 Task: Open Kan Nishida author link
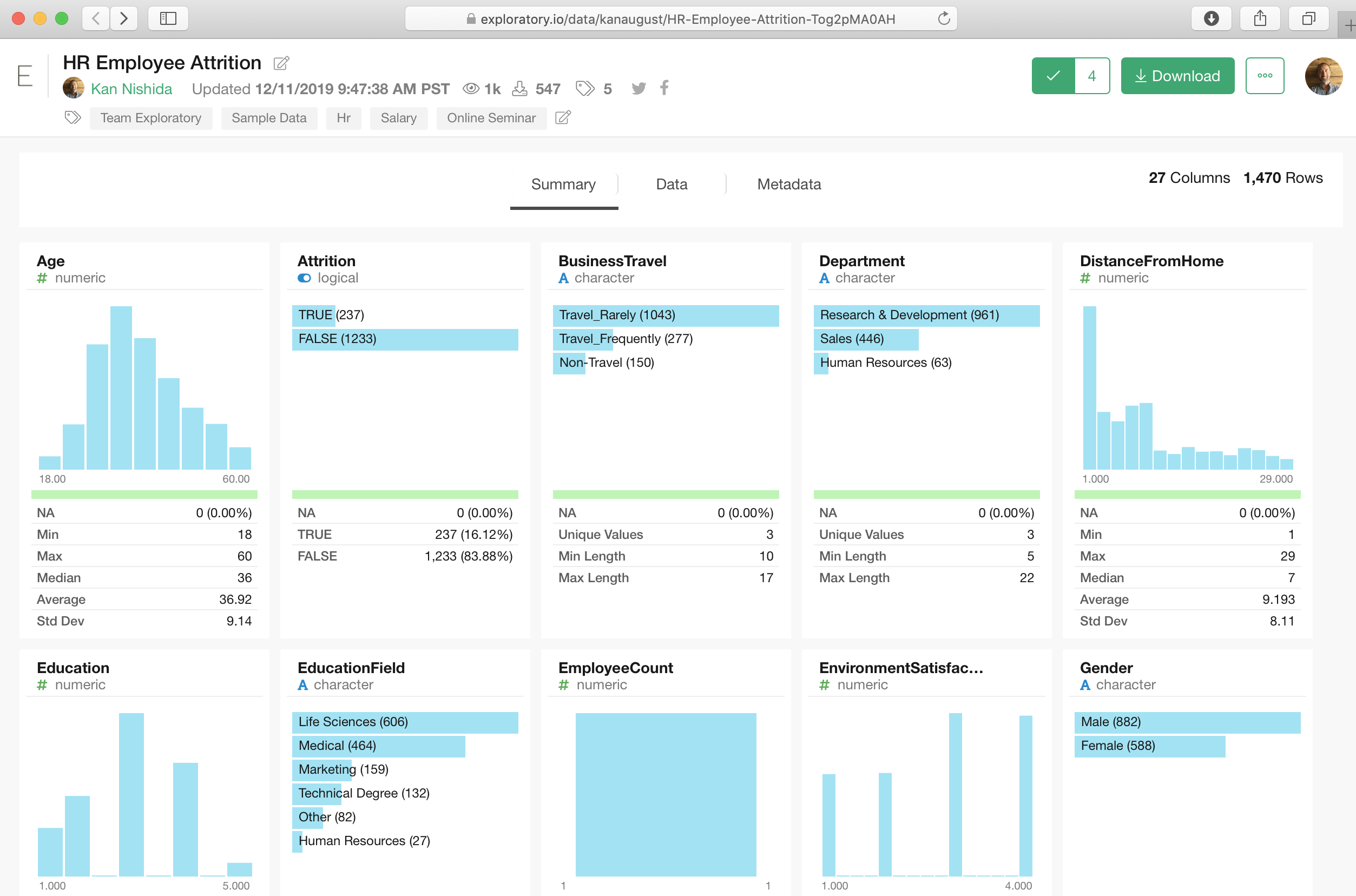coord(131,89)
